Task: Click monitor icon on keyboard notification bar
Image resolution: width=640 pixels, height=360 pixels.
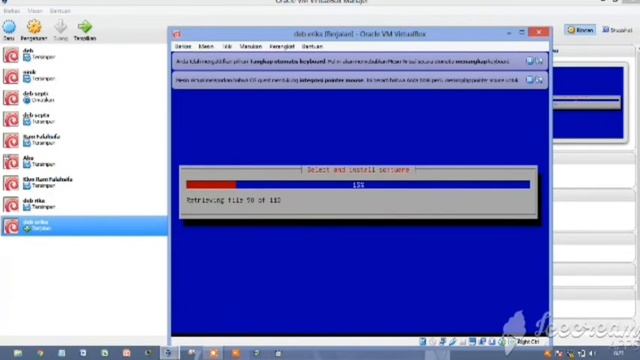Action: 530,61
